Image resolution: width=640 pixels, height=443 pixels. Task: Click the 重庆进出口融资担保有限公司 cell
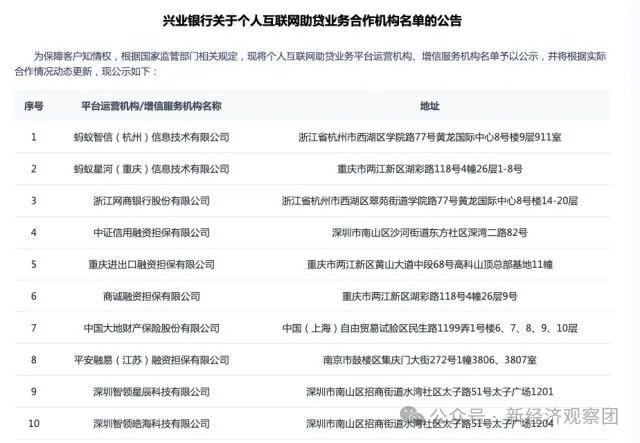tap(151, 265)
